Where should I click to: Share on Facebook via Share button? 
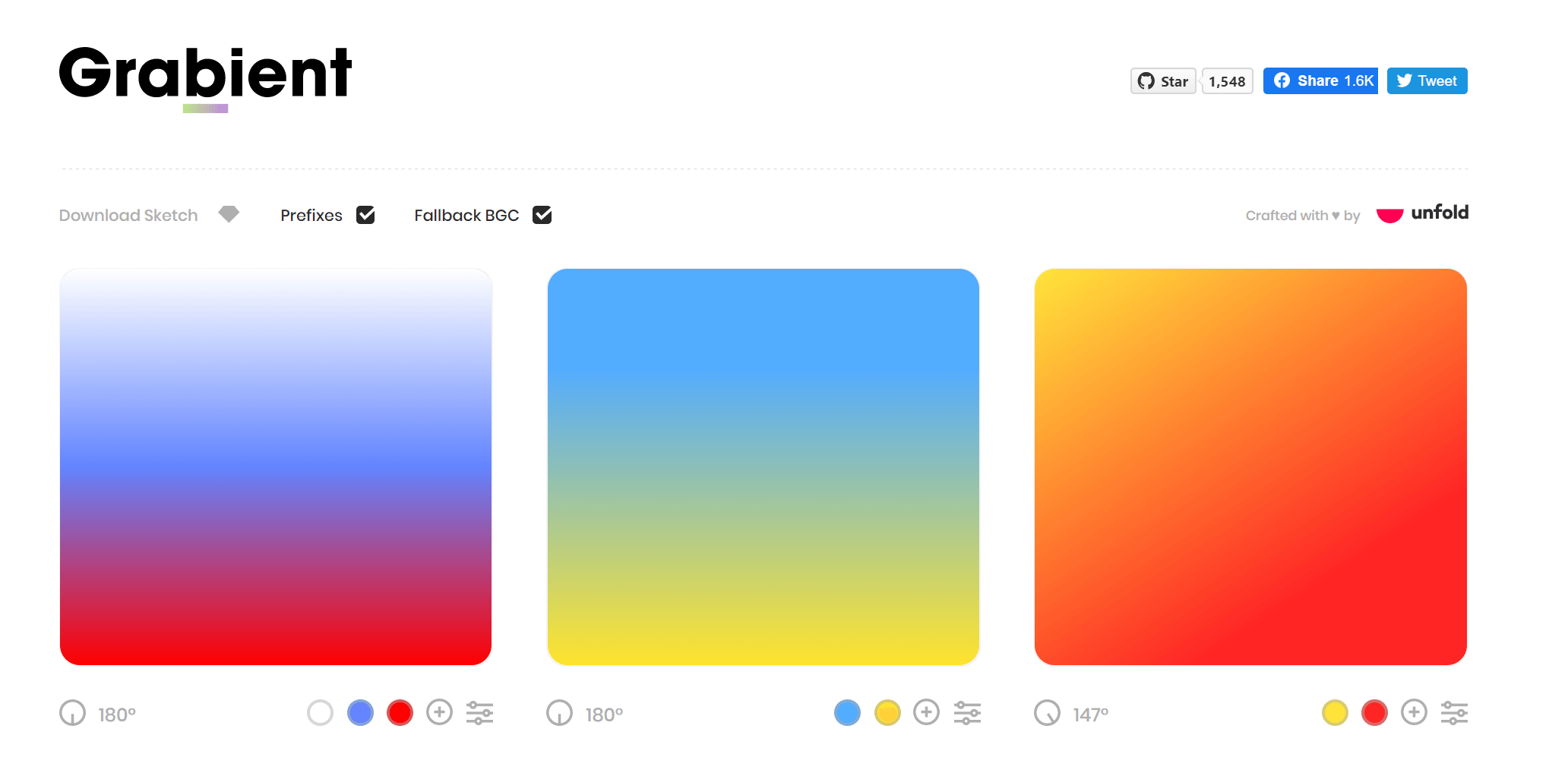(x=1320, y=81)
